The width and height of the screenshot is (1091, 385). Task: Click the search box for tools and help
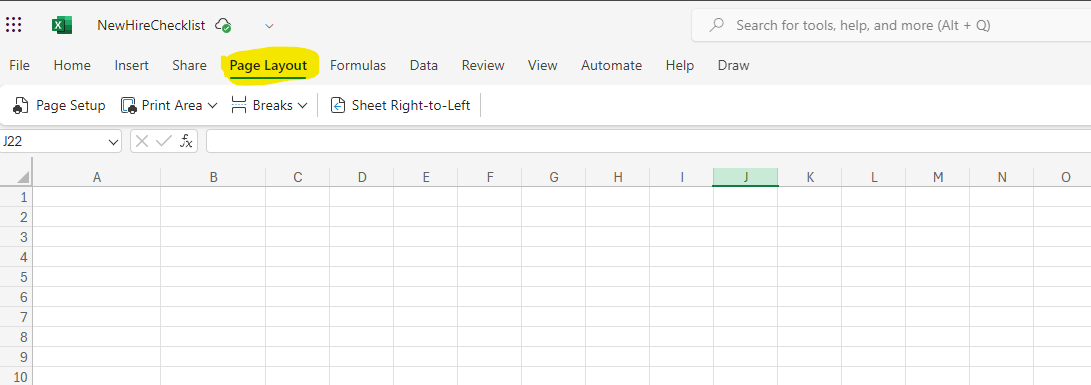pos(891,25)
